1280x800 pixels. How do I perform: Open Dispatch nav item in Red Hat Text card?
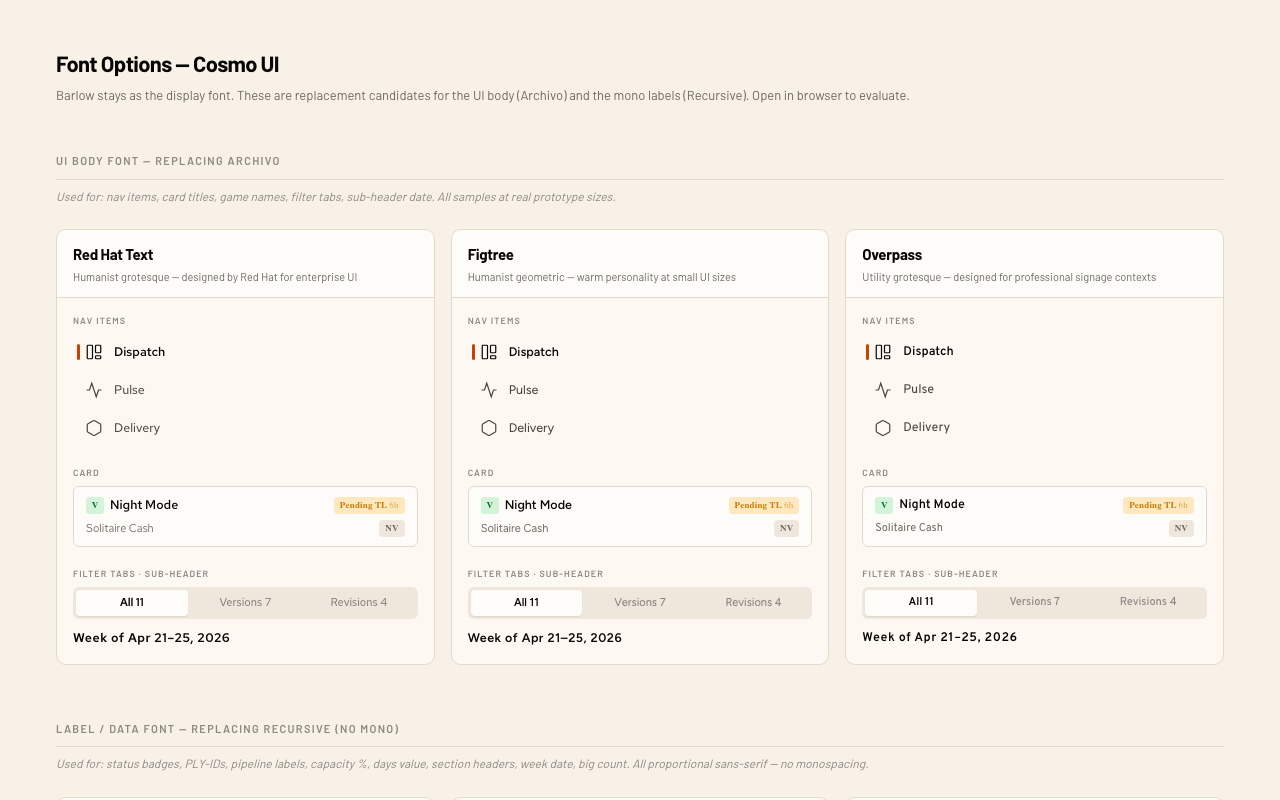click(245, 352)
